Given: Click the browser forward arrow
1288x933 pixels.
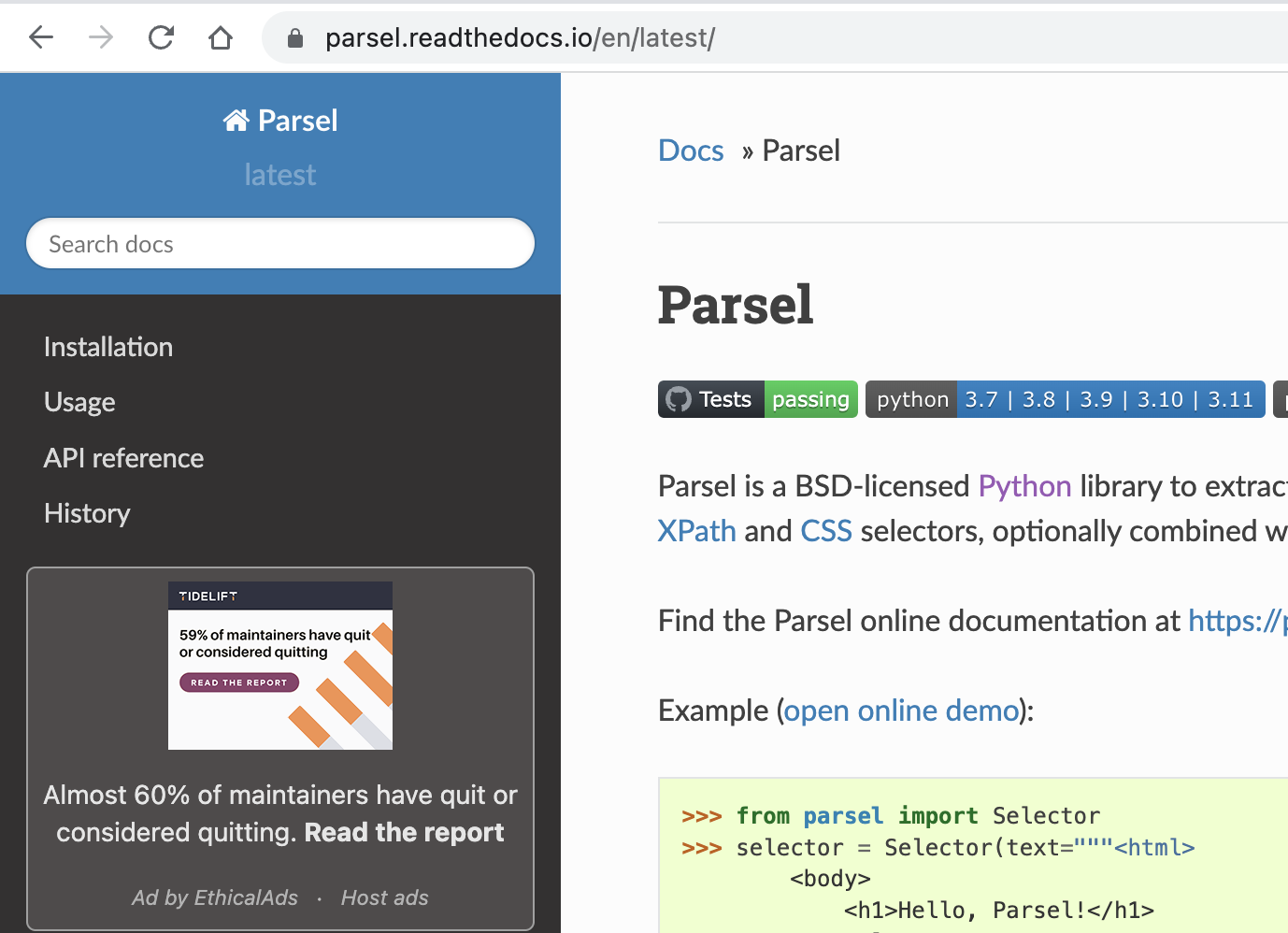Looking at the screenshot, I should click(x=101, y=37).
